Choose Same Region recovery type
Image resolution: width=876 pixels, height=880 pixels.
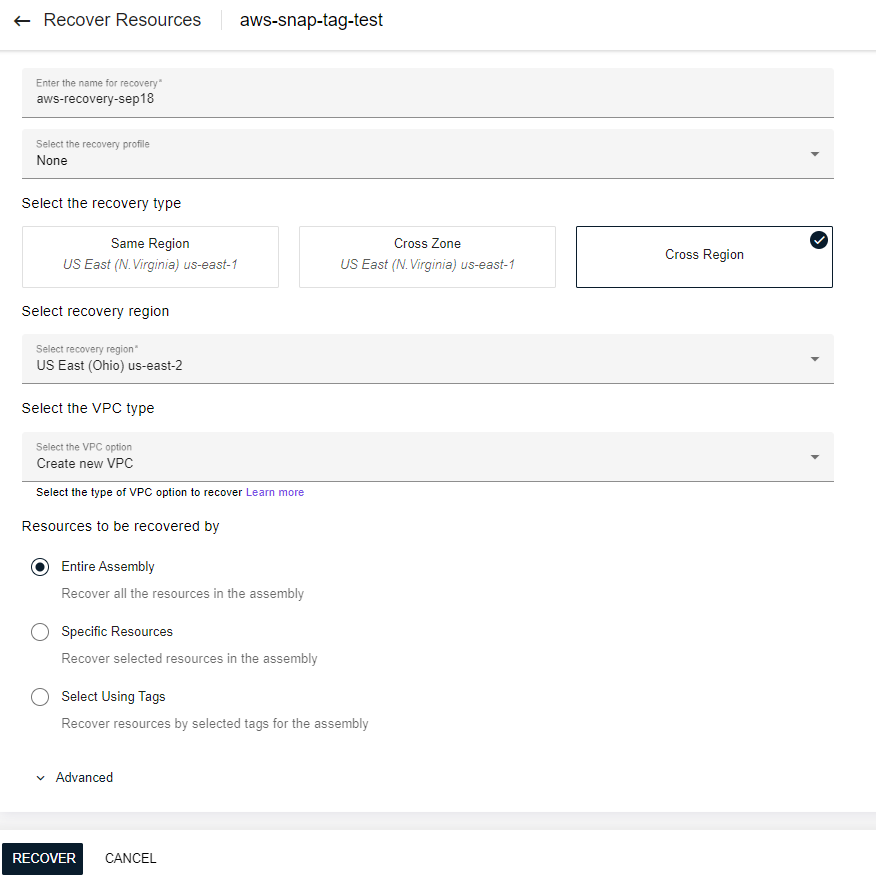point(150,256)
